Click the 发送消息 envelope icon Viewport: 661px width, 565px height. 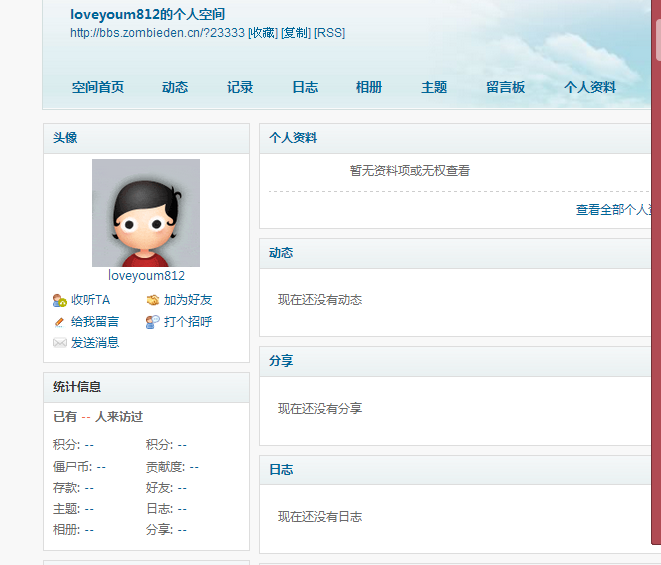pos(59,343)
